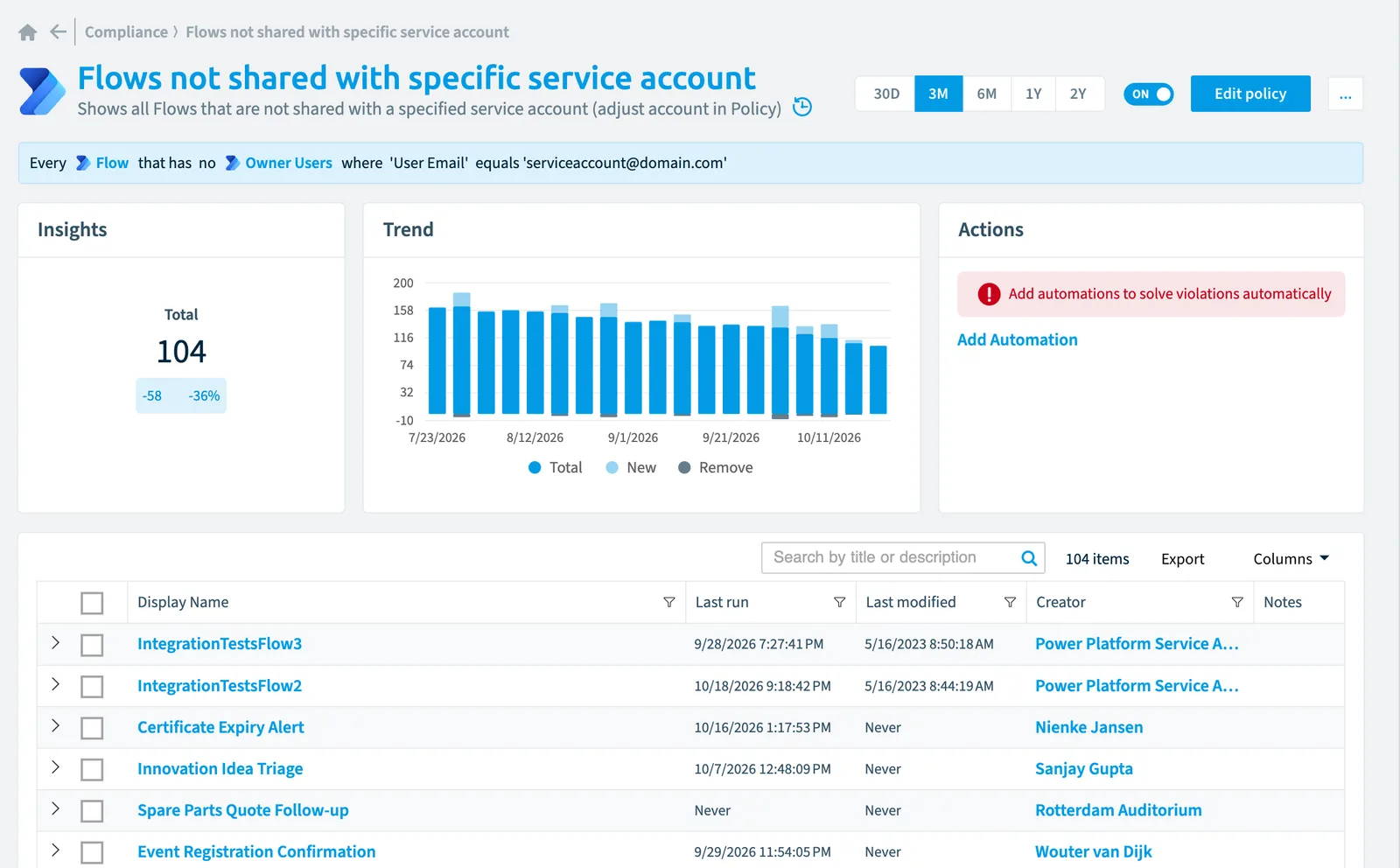Open creator Wouter van Dijk link
Viewport: 1400px width, 868px height.
click(x=1094, y=851)
